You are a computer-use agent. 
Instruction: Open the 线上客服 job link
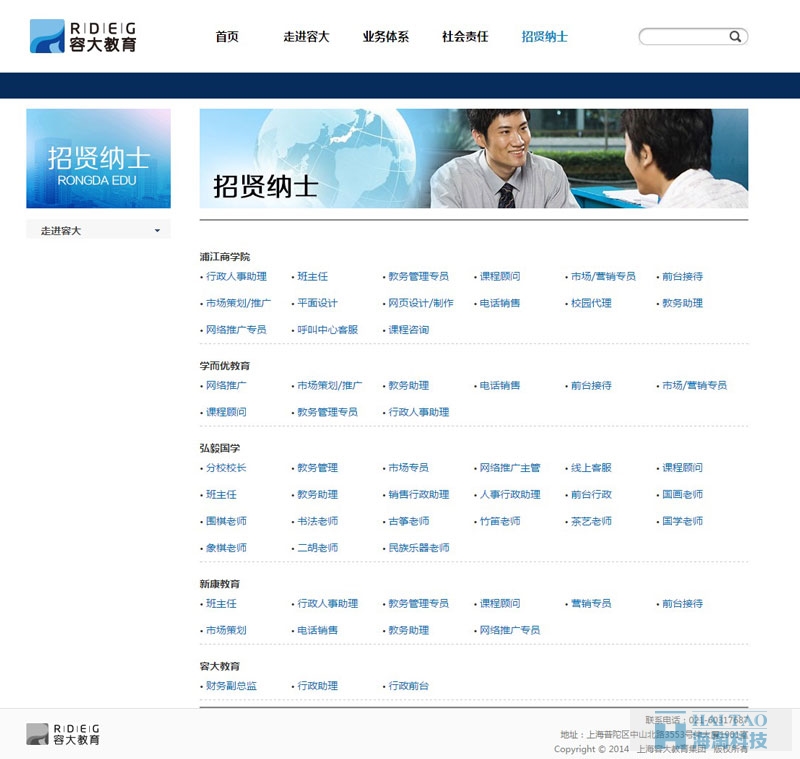click(x=591, y=468)
